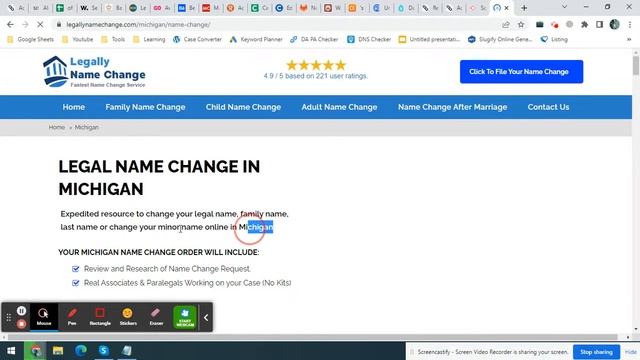Check the Real Associates & Paralegals item

(76, 282)
